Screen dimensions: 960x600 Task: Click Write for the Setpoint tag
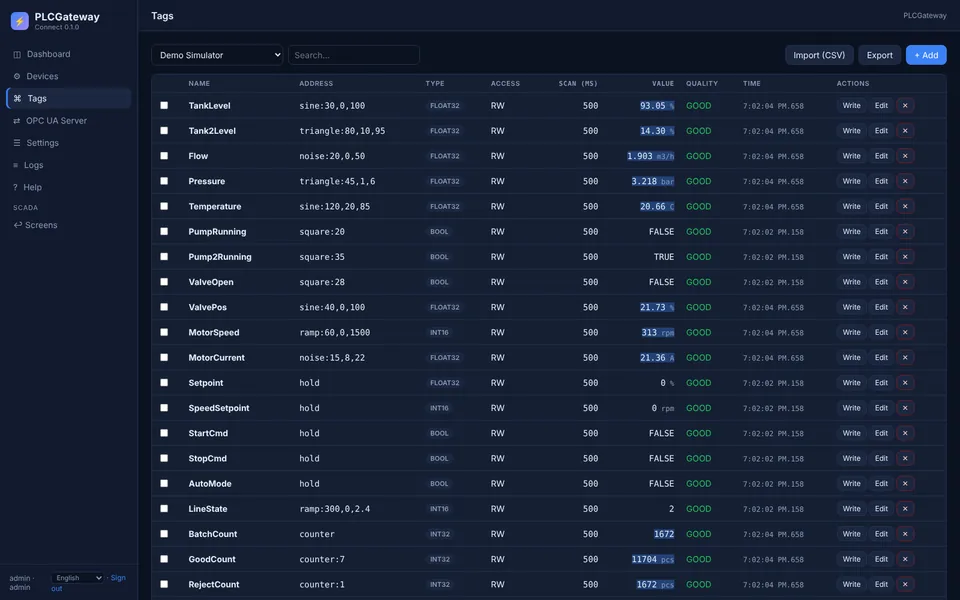pyautogui.click(x=851, y=383)
